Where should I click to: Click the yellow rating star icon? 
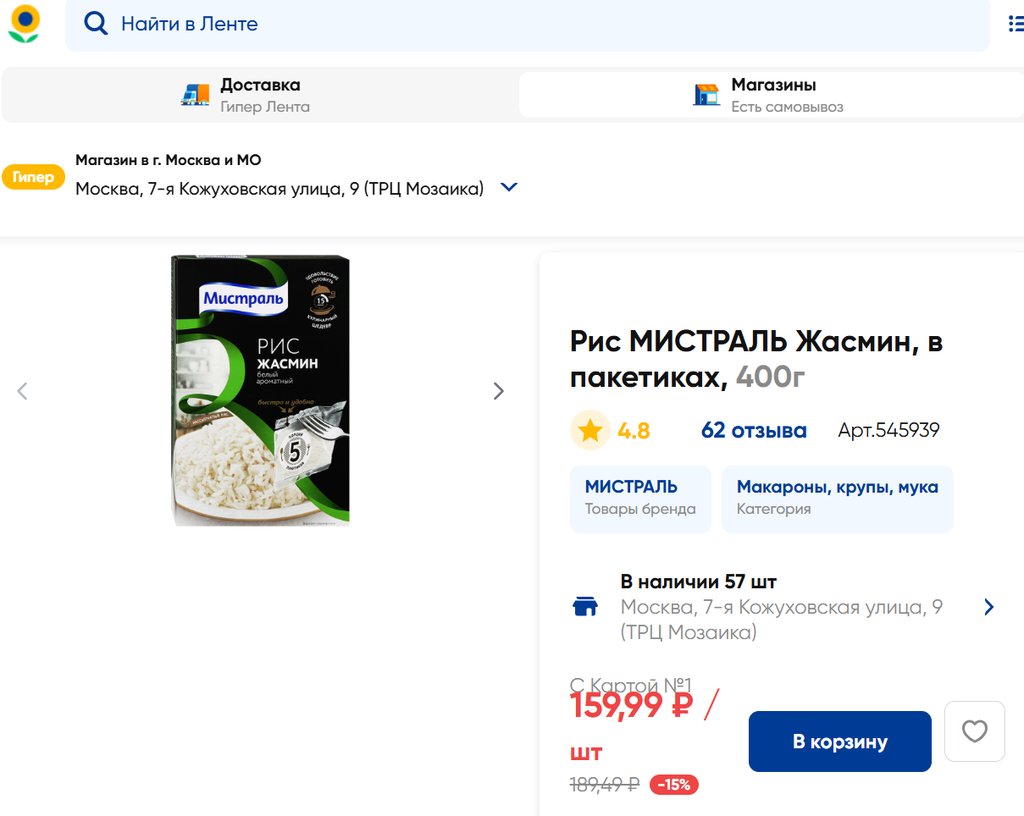[x=590, y=431]
